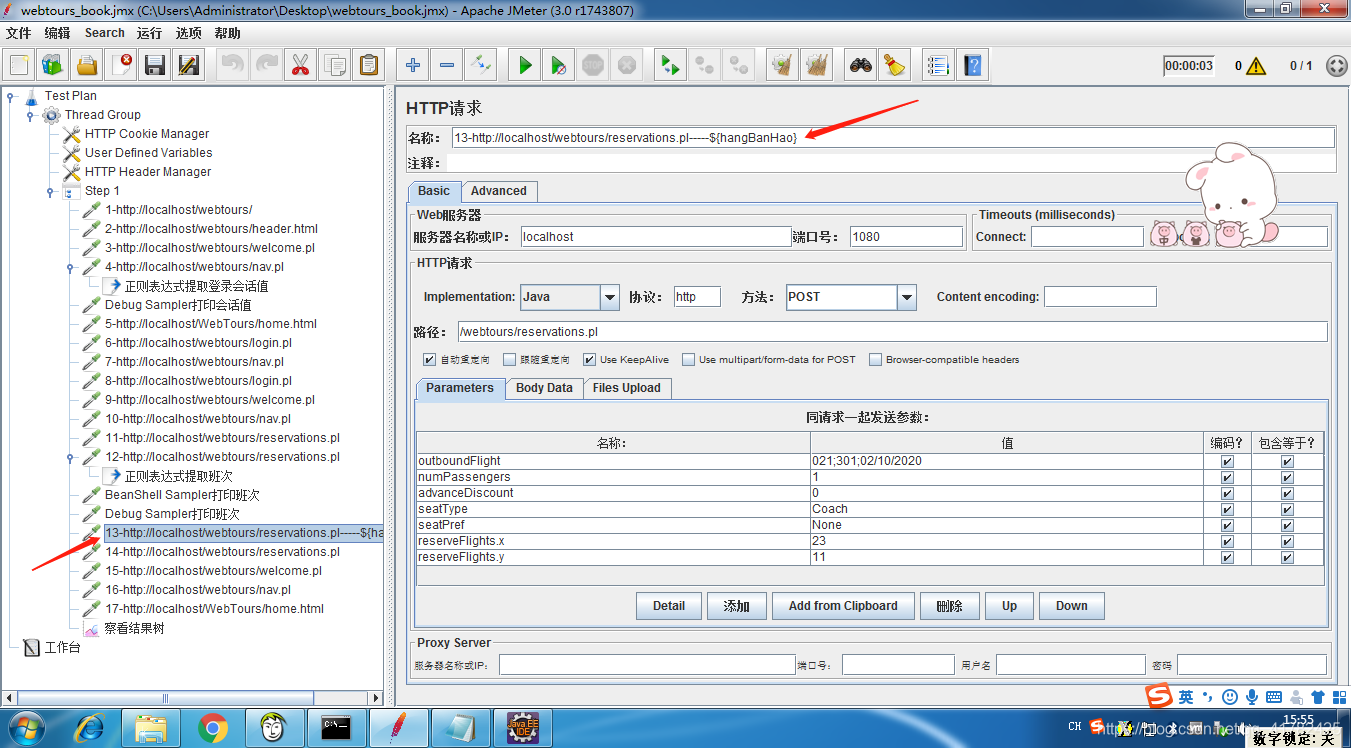The width and height of the screenshot is (1351, 748).
Task: Collapse the Step 1 controller node
Action: (51, 191)
